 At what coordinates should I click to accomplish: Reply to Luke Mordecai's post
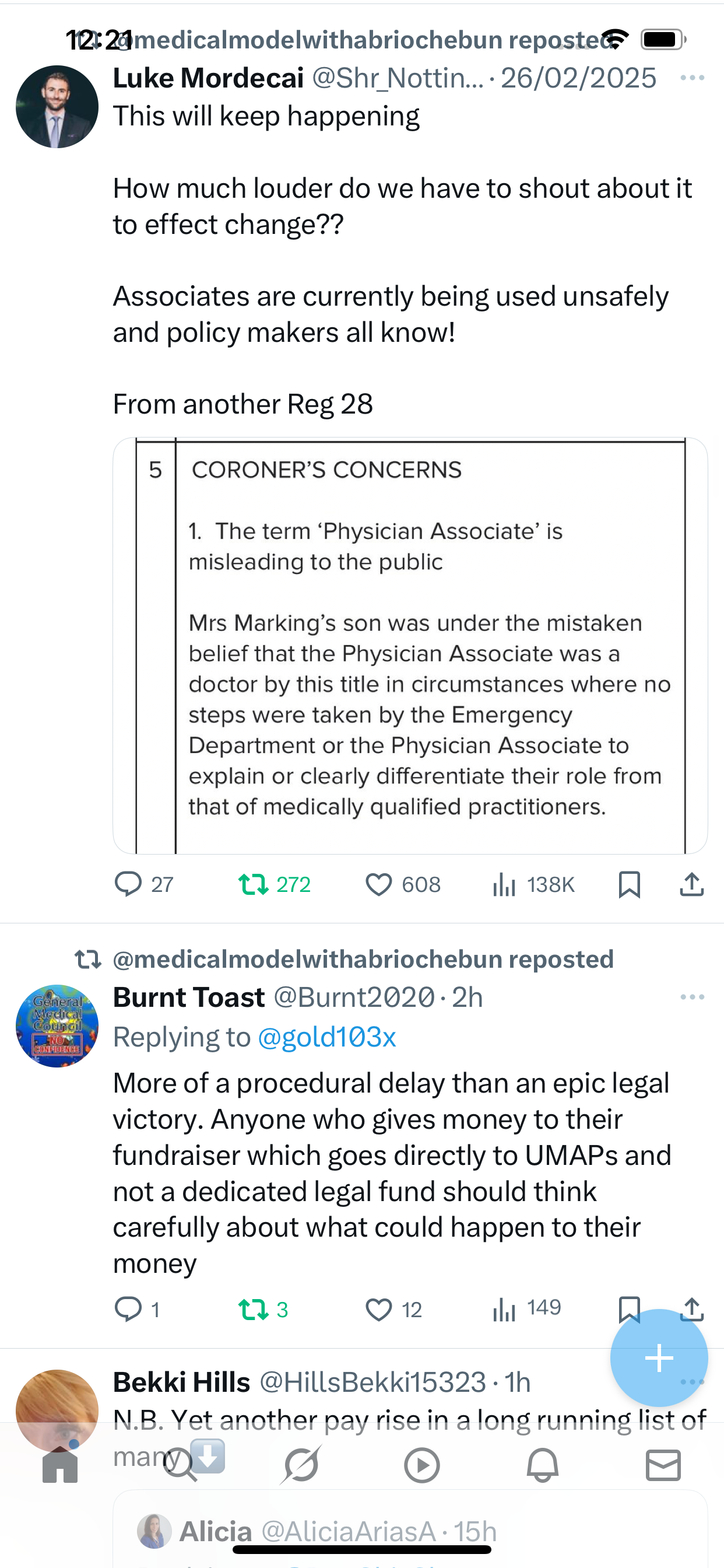pos(128,884)
